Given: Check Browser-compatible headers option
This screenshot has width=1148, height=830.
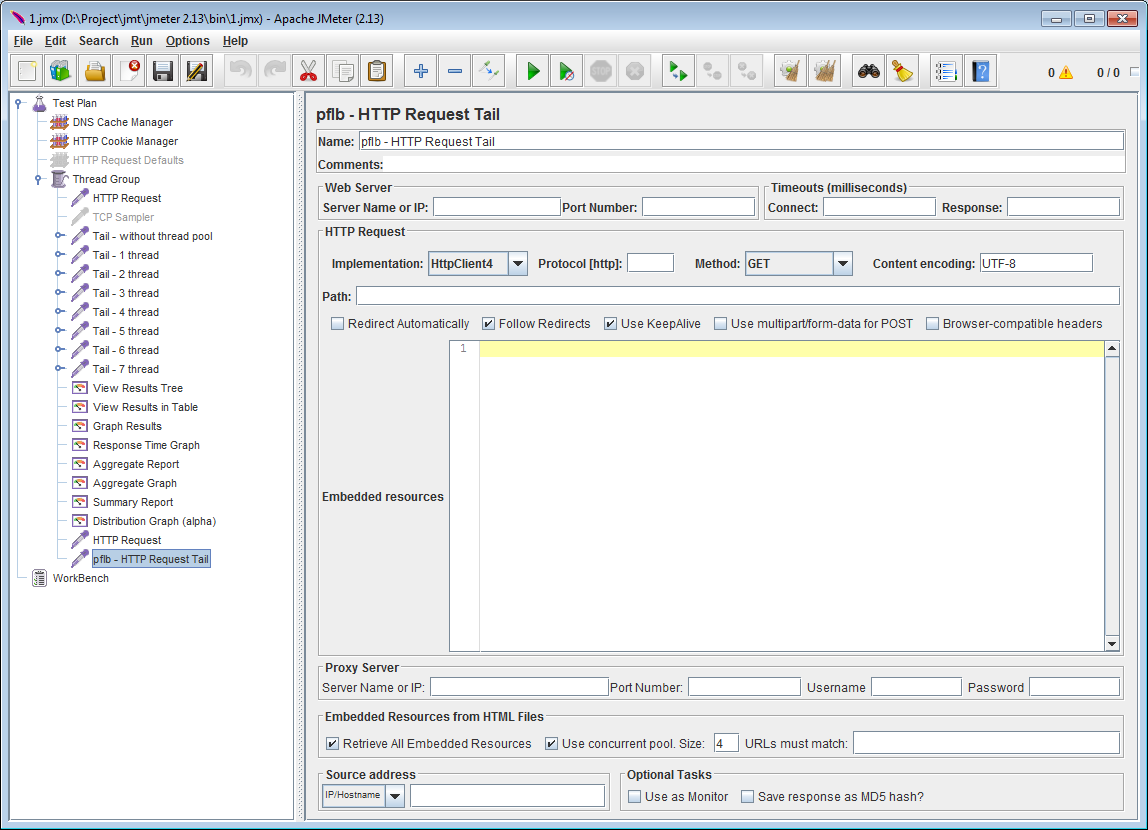Looking at the screenshot, I should pos(933,324).
